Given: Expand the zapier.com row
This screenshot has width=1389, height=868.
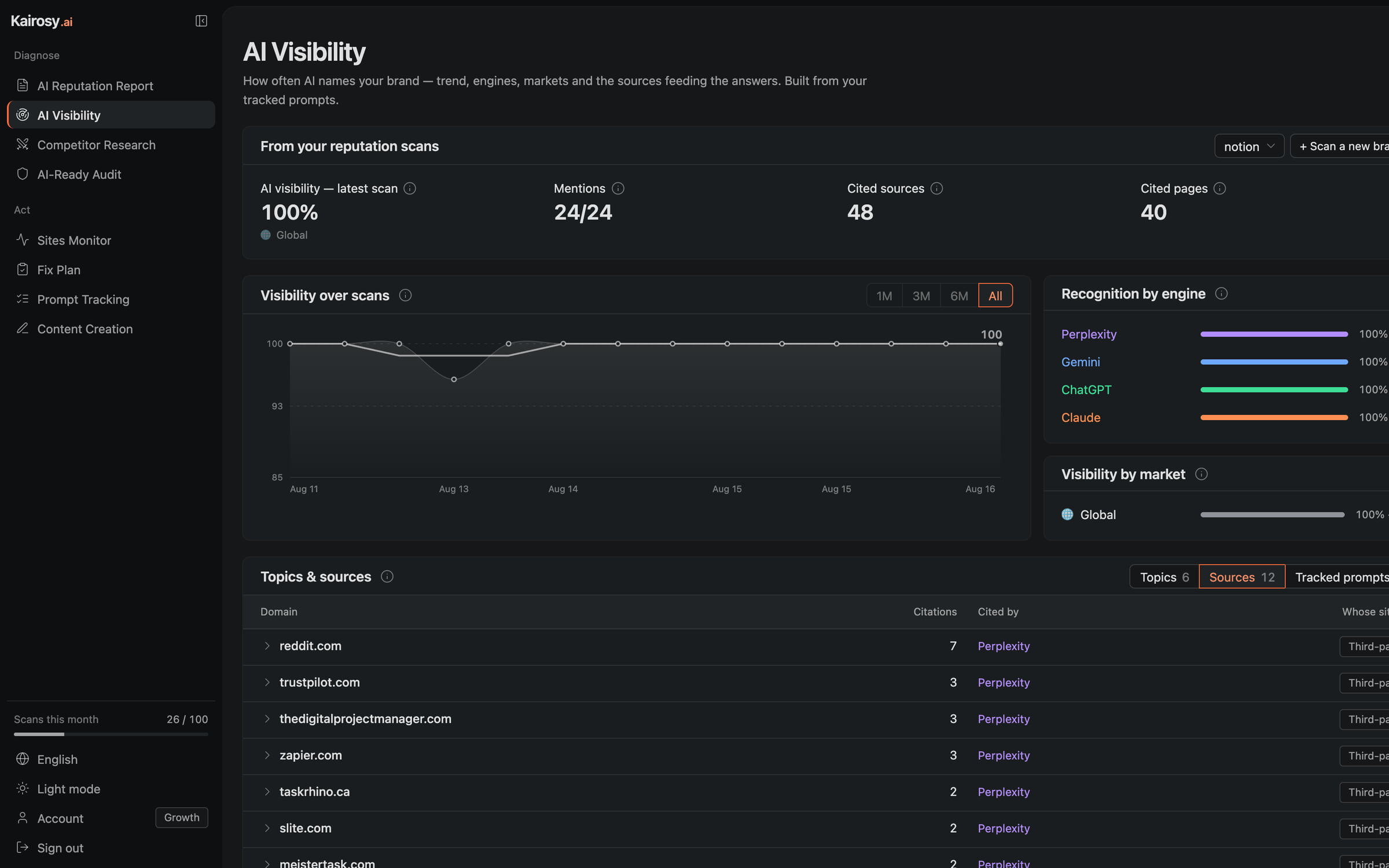Looking at the screenshot, I should coord(267,755).
